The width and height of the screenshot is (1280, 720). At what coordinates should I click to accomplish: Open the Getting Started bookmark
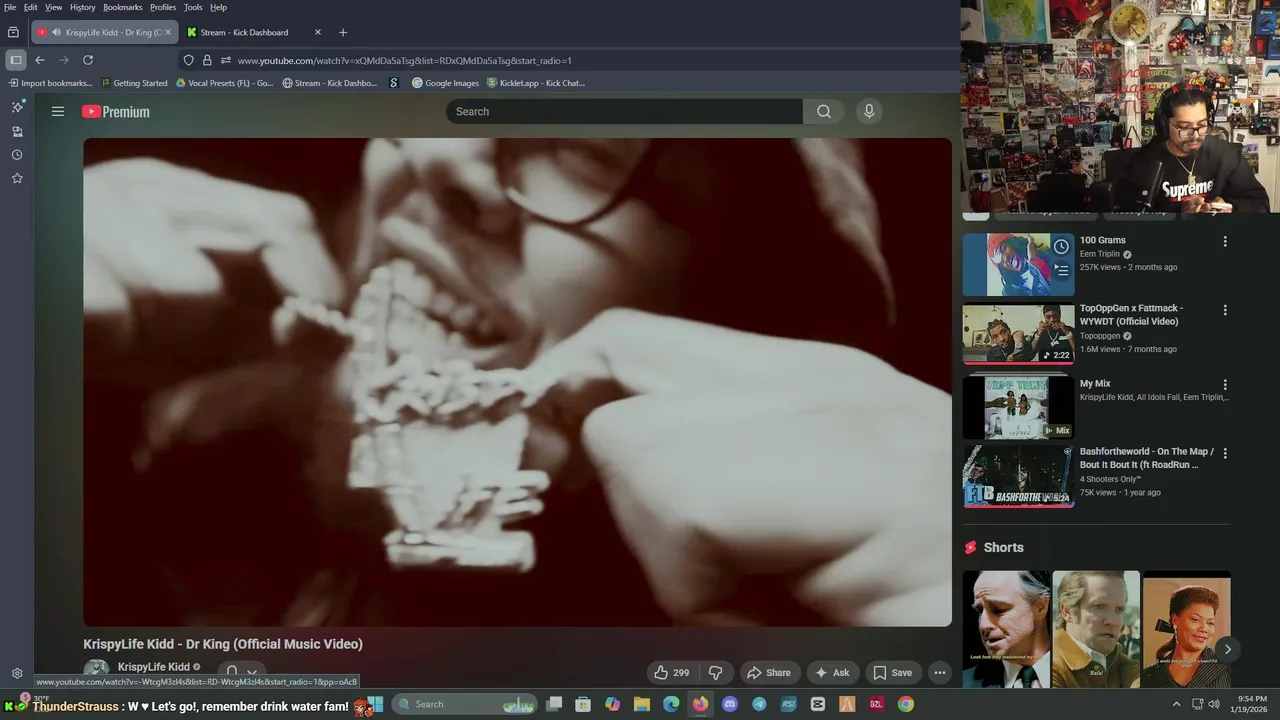(x=134, y=83)
